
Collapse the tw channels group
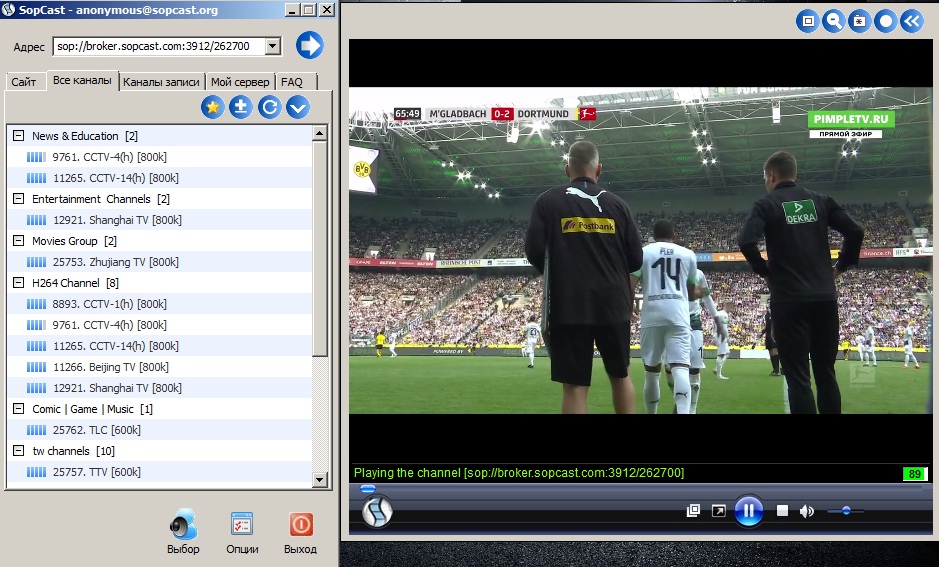click(19, 450)
